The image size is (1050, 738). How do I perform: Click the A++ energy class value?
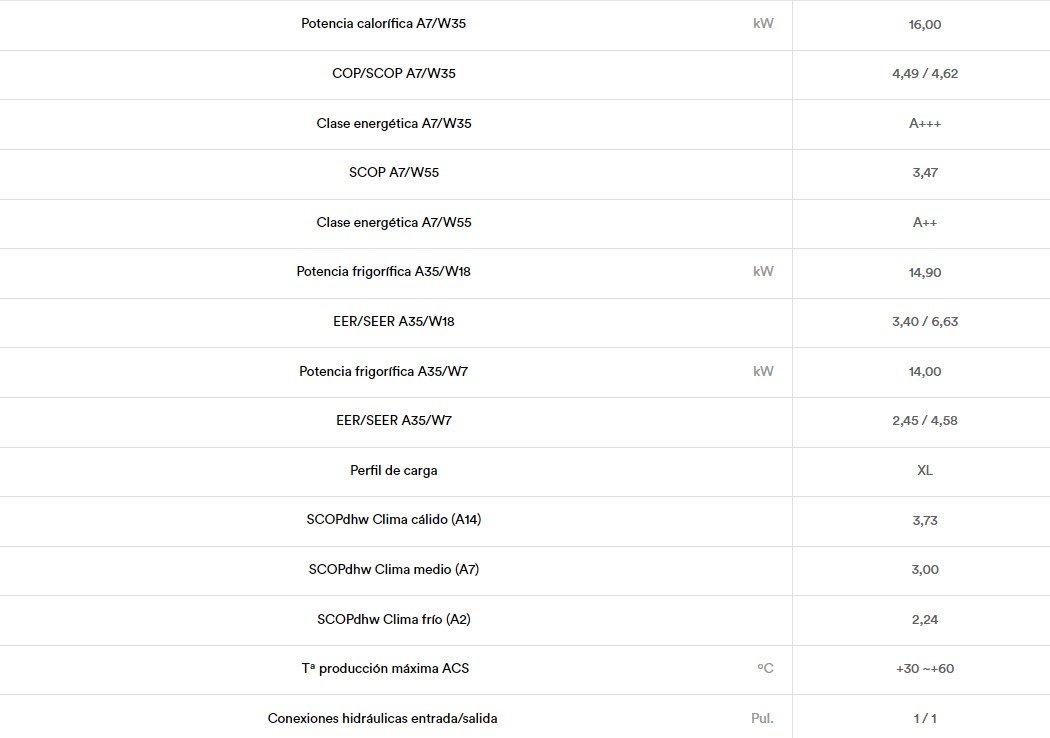coord(925,222)
